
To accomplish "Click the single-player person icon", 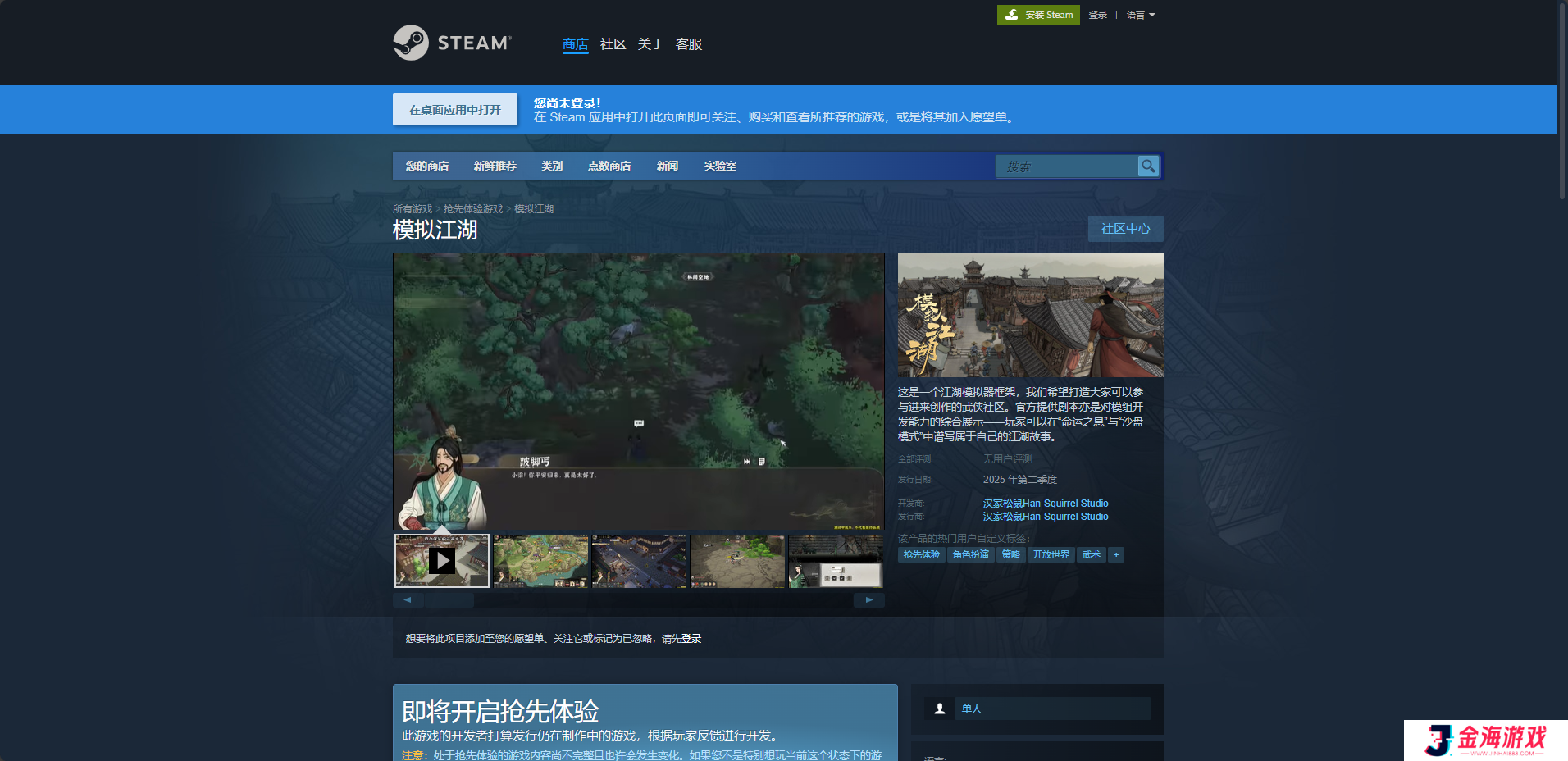I will point(940,709).
